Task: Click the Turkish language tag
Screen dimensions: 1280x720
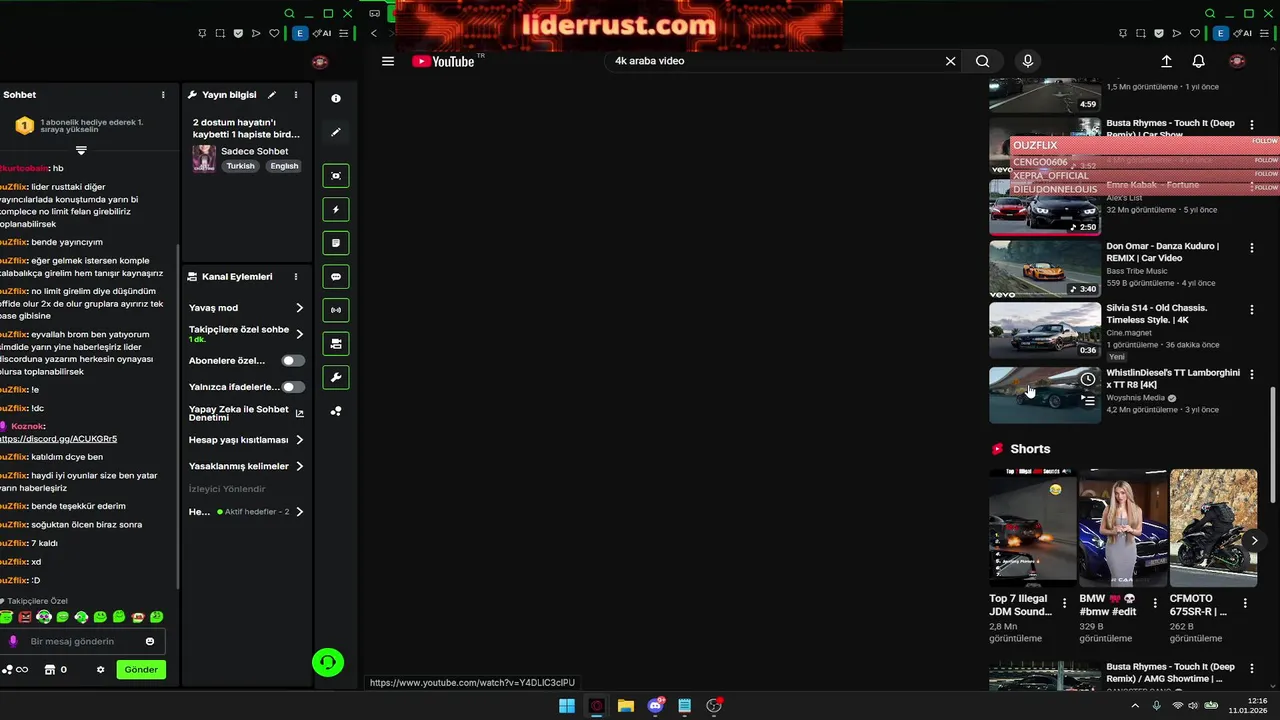Action: coord(240,166)
